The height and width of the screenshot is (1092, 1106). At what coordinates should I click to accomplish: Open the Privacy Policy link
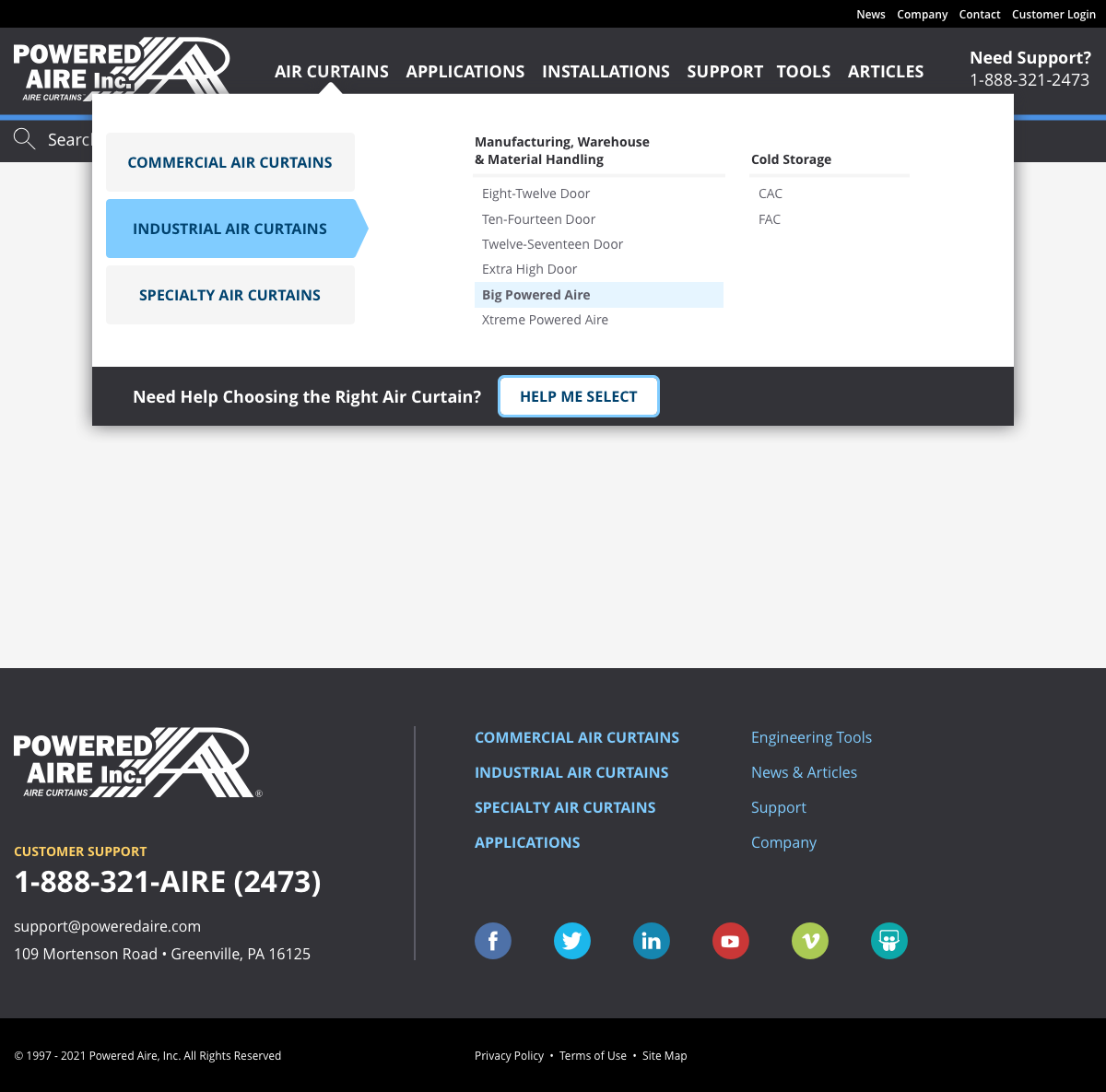(509, 1056)
